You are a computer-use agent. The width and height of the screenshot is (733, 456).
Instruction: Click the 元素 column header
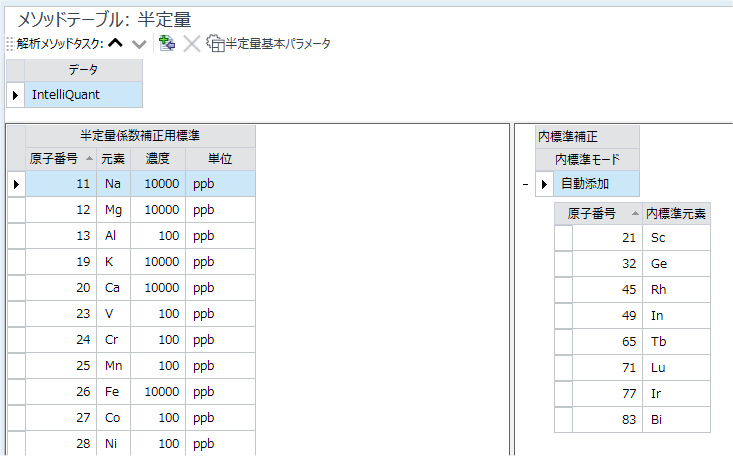113,159
